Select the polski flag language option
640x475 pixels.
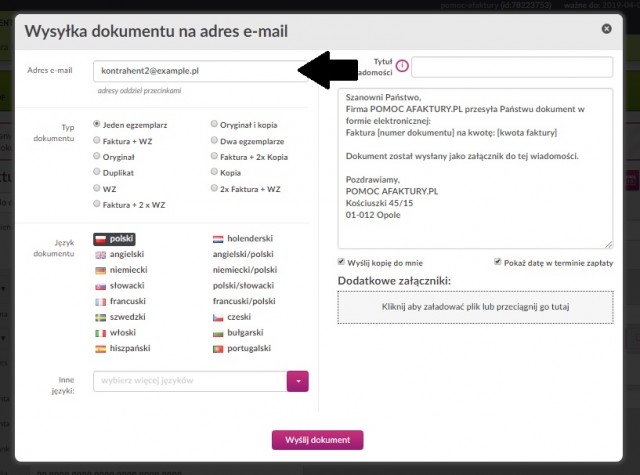(x=114, y=239)
